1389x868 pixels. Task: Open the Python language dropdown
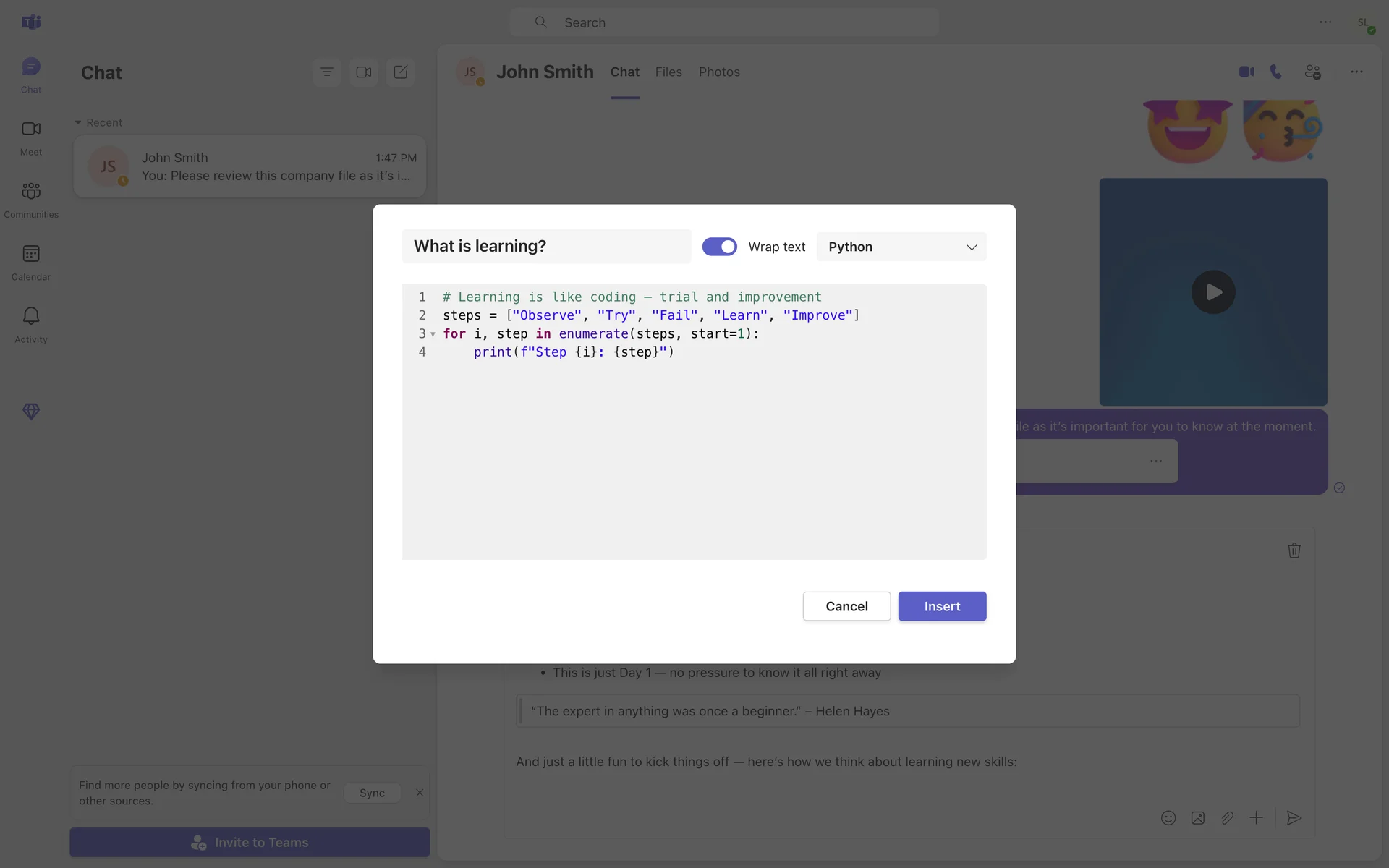[x=901, y=247]
